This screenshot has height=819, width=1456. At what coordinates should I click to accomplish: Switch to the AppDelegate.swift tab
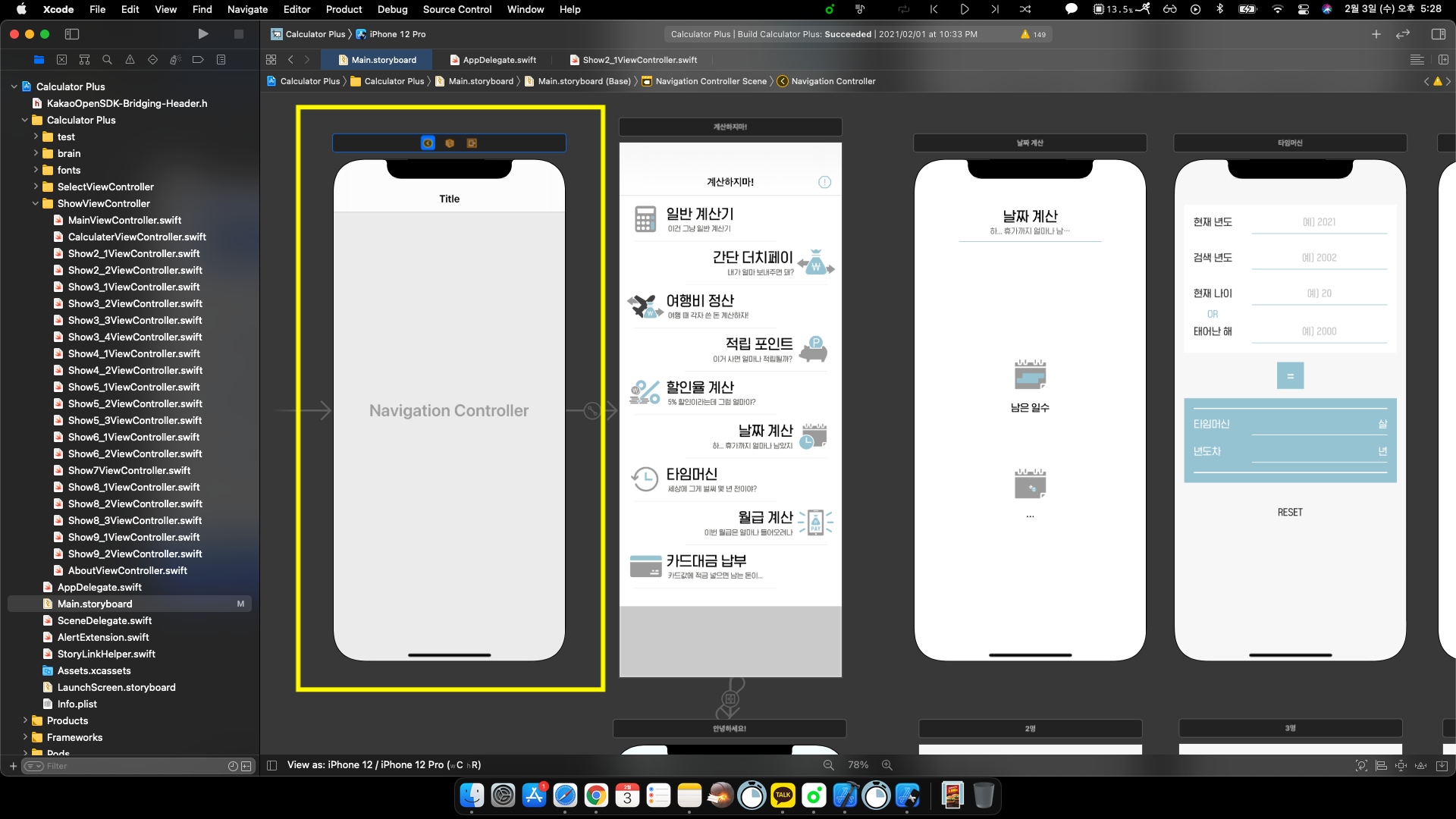[x=499, y=60]
